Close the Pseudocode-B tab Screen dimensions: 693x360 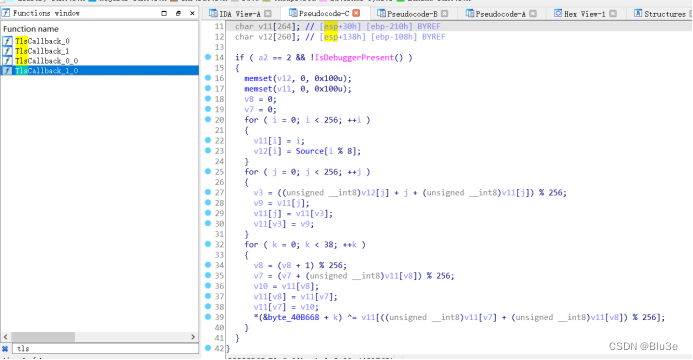[x=445, y=14]
